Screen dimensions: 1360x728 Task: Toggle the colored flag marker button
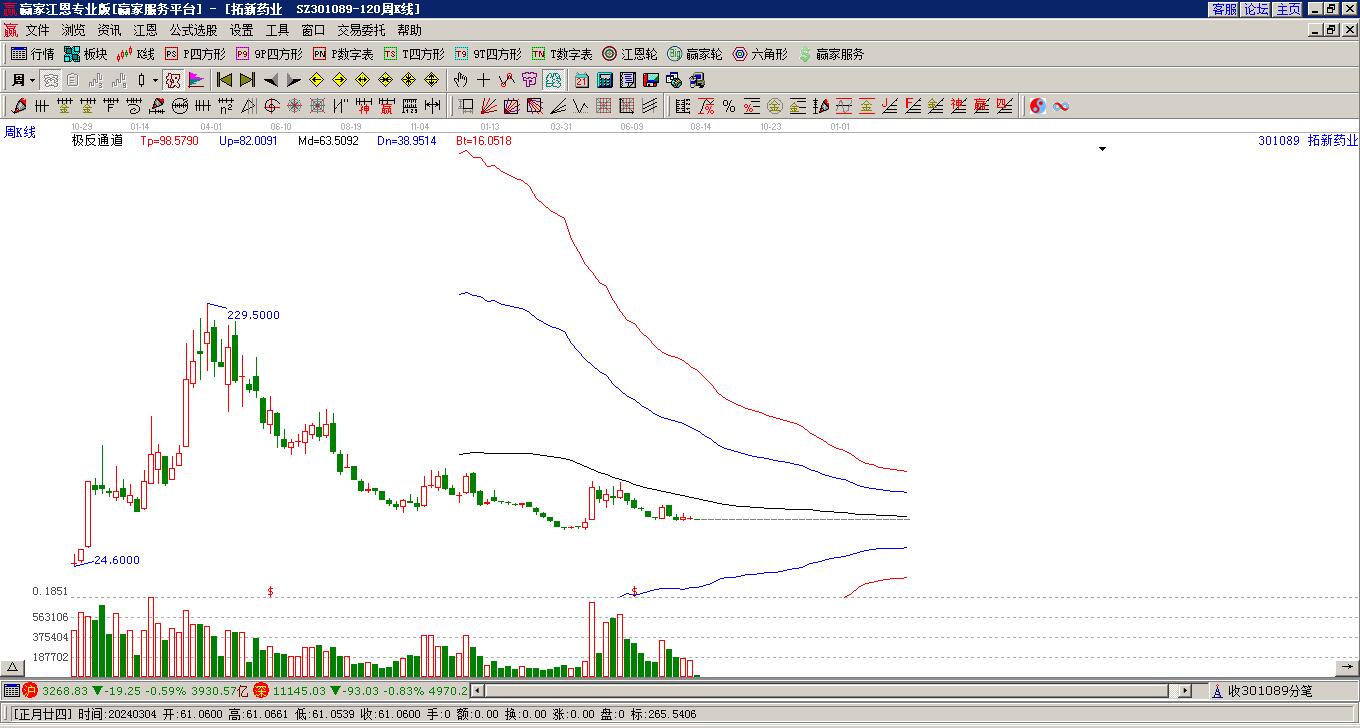pos(196,80)
